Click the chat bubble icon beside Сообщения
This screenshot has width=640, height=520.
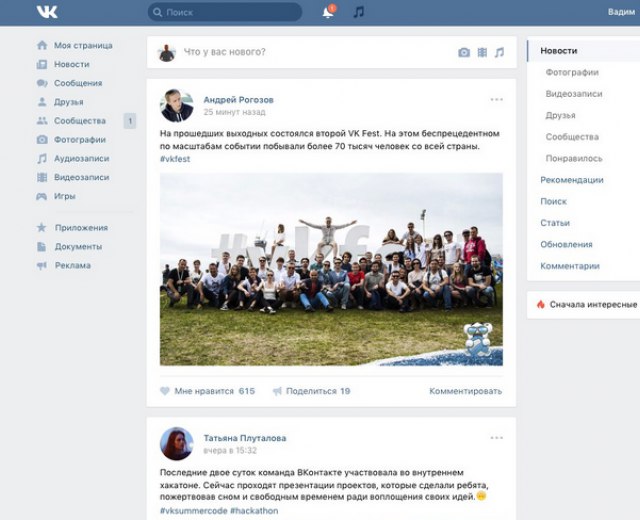click(x=42, y=83)
